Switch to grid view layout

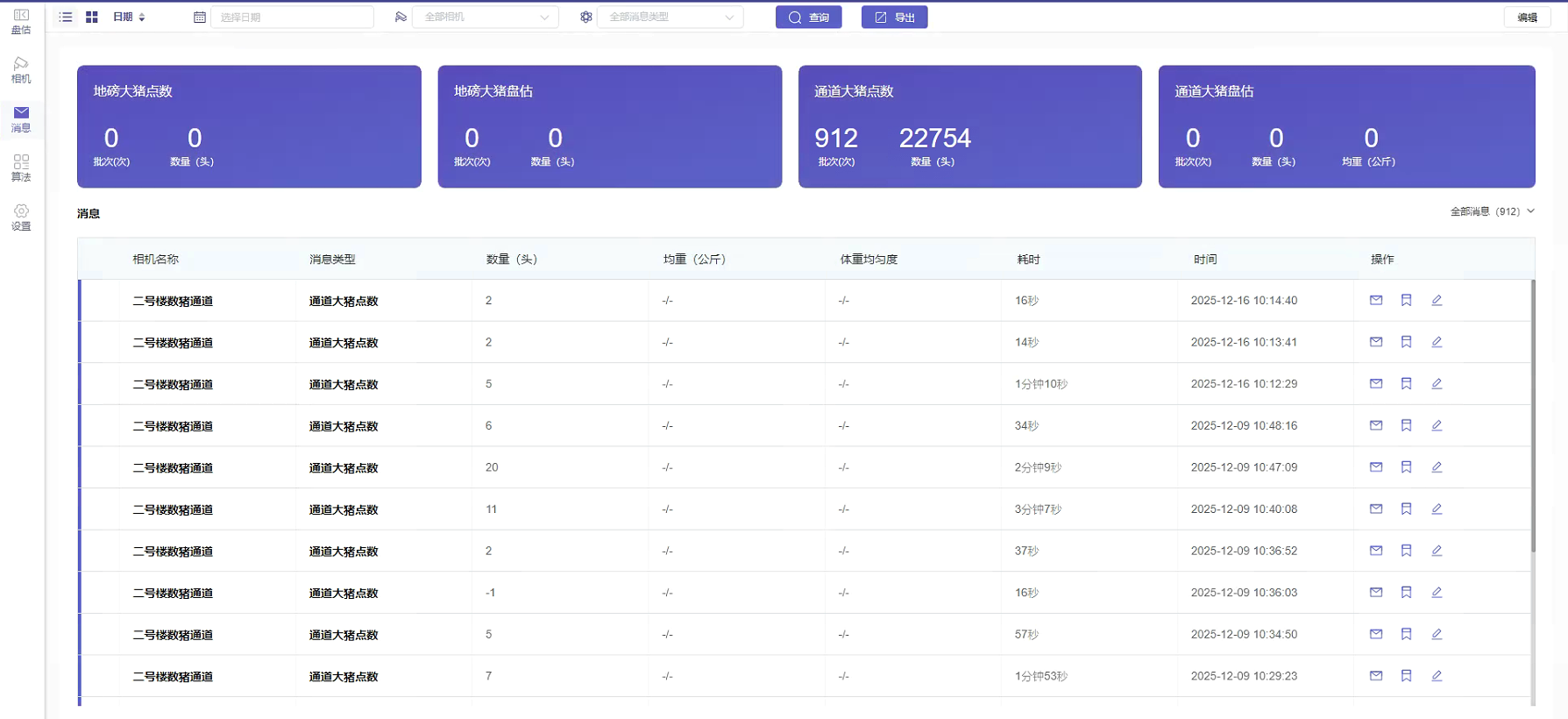tap(92, 18)
